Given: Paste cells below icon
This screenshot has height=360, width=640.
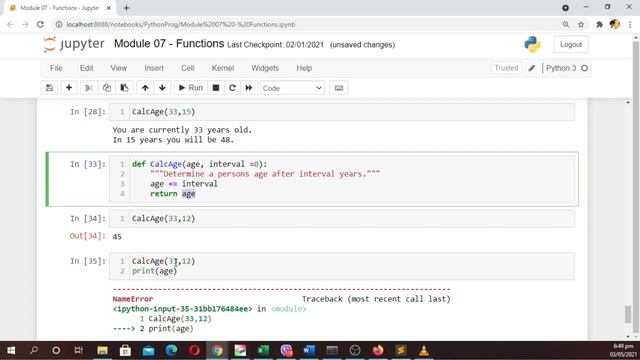Looking at the screenshot, I should tap(124, 88).
